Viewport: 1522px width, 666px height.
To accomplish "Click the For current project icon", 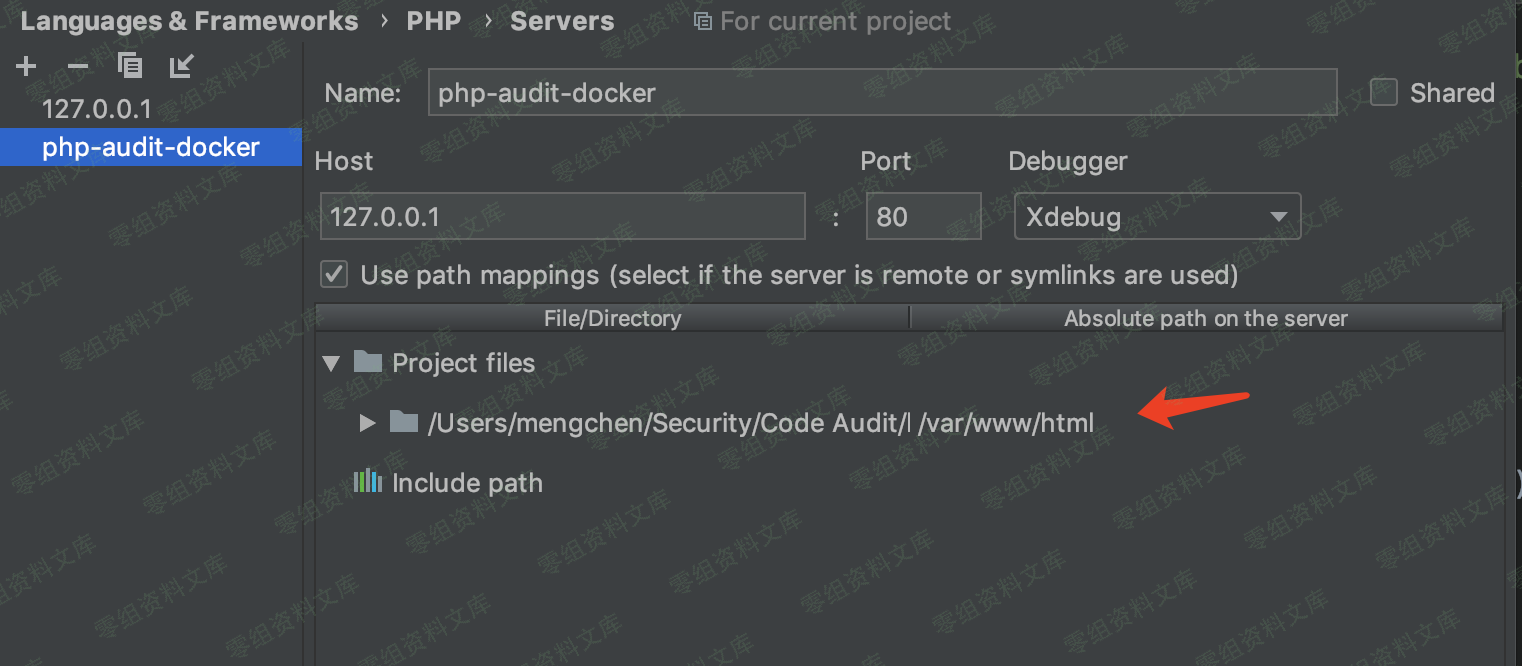I will (x=702, y=21).
